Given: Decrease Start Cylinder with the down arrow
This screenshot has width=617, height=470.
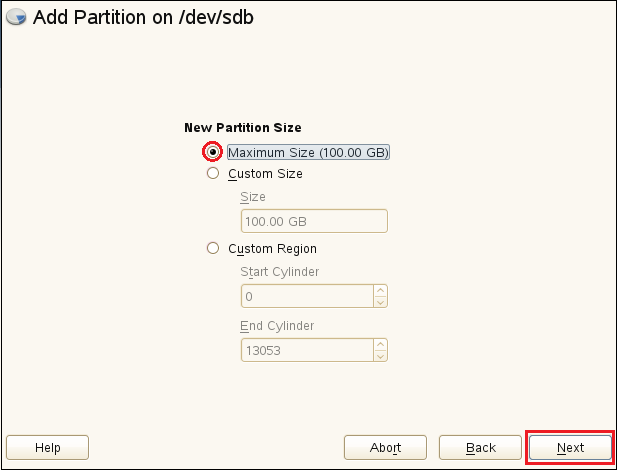Looking at the screenshot, I should (380, 301).
